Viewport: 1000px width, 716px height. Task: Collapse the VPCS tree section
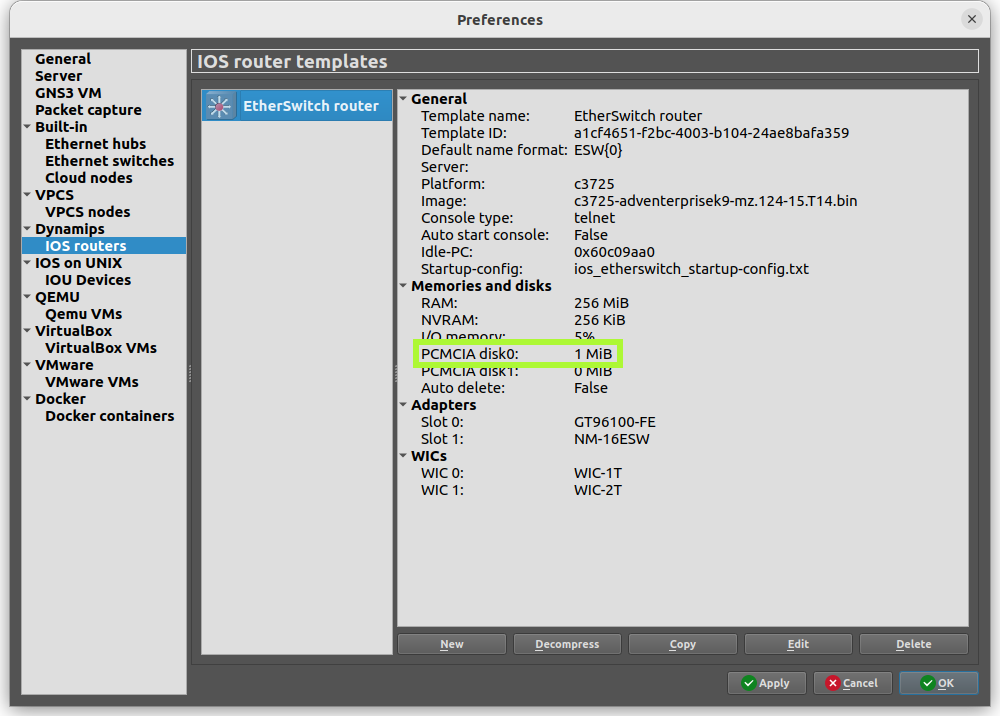[x=27, y=194]
